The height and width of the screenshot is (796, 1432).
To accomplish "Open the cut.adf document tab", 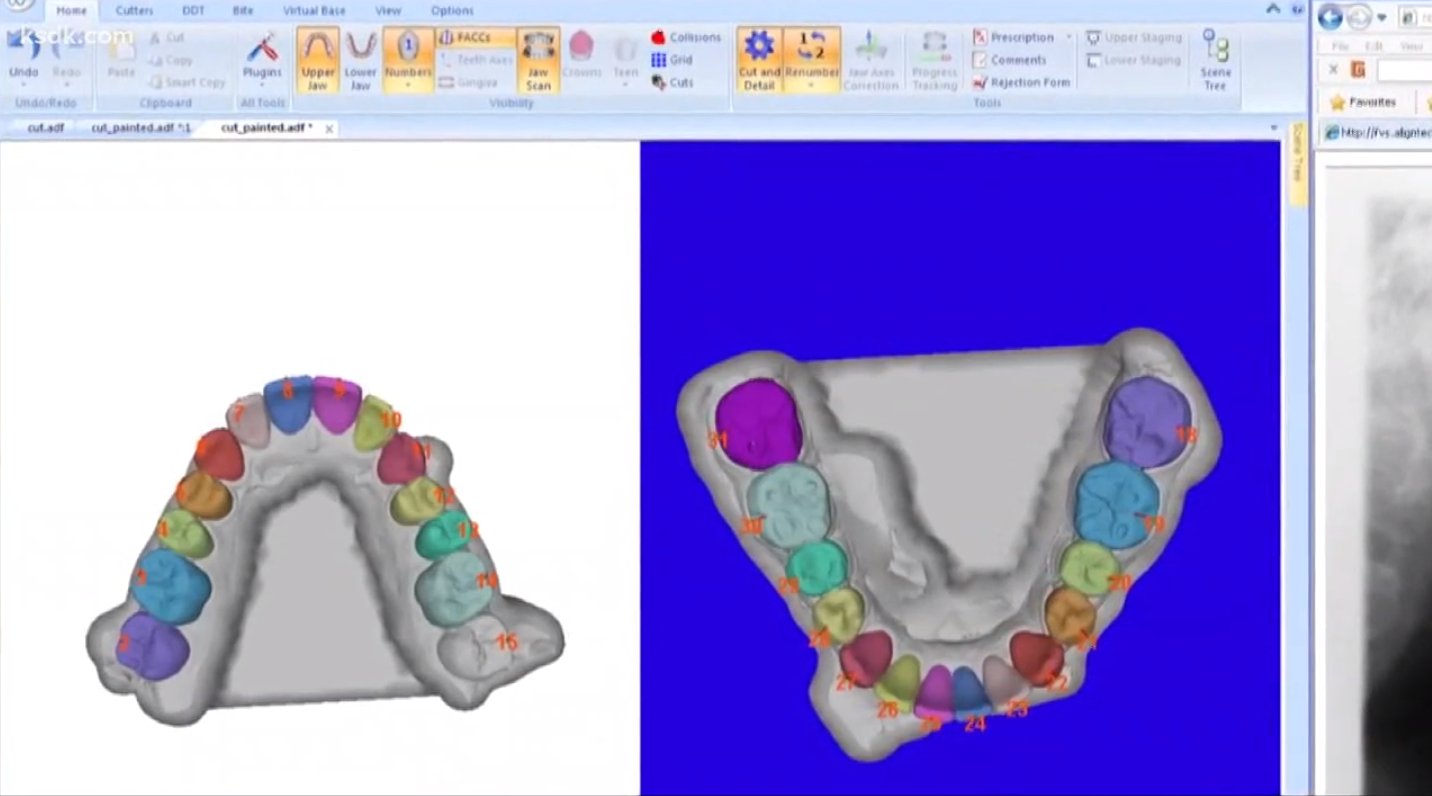I will [45, 128].
